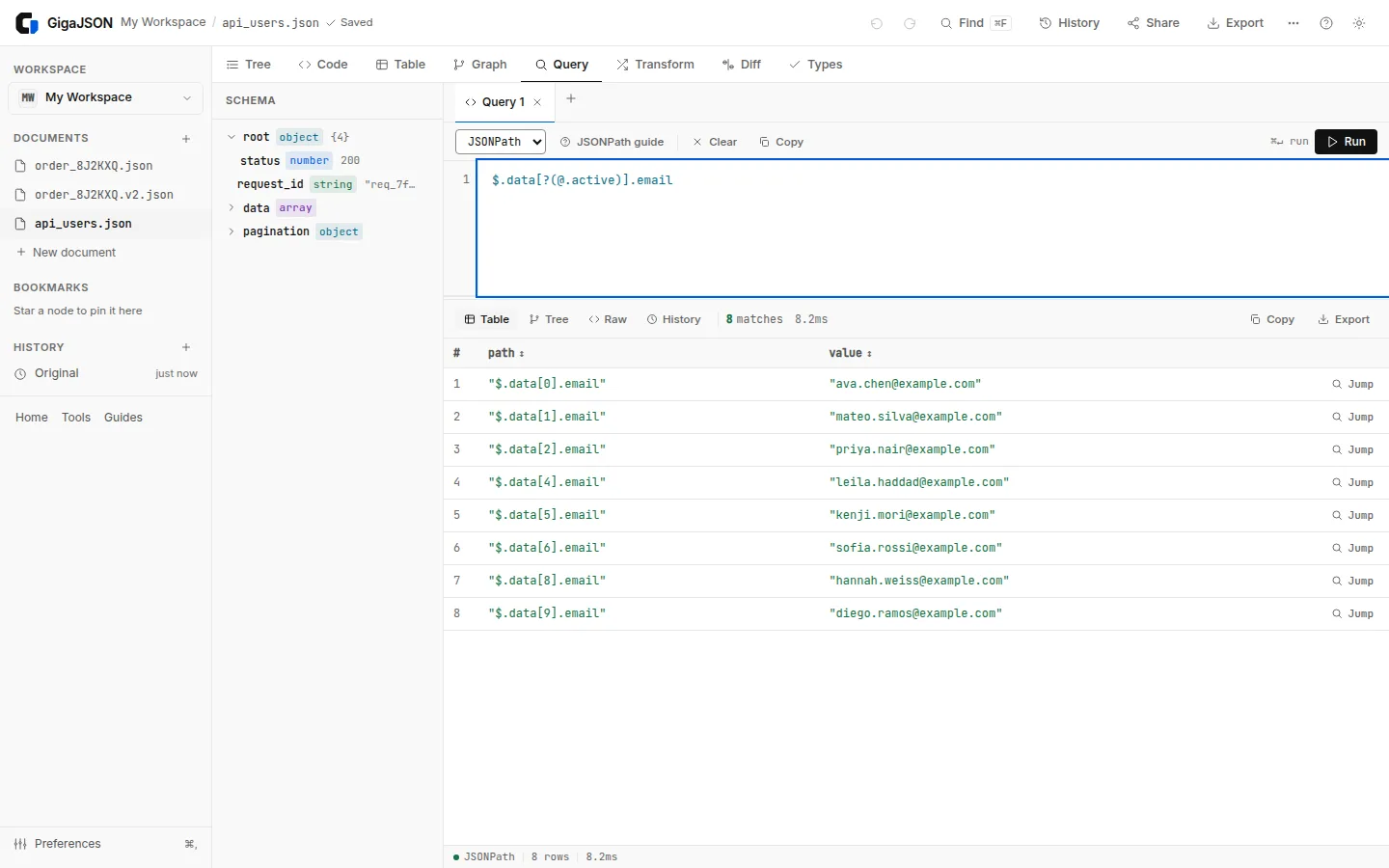Click the undo arrow icon

pos(877,23)
